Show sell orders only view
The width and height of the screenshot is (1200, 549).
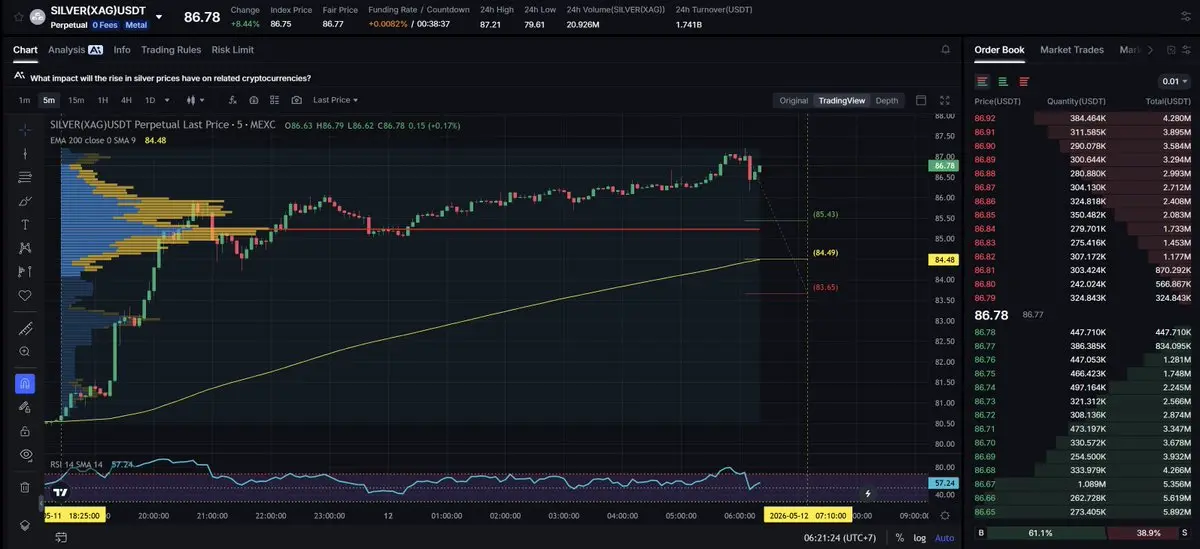pyautogui.click(x=1023, y=81)
